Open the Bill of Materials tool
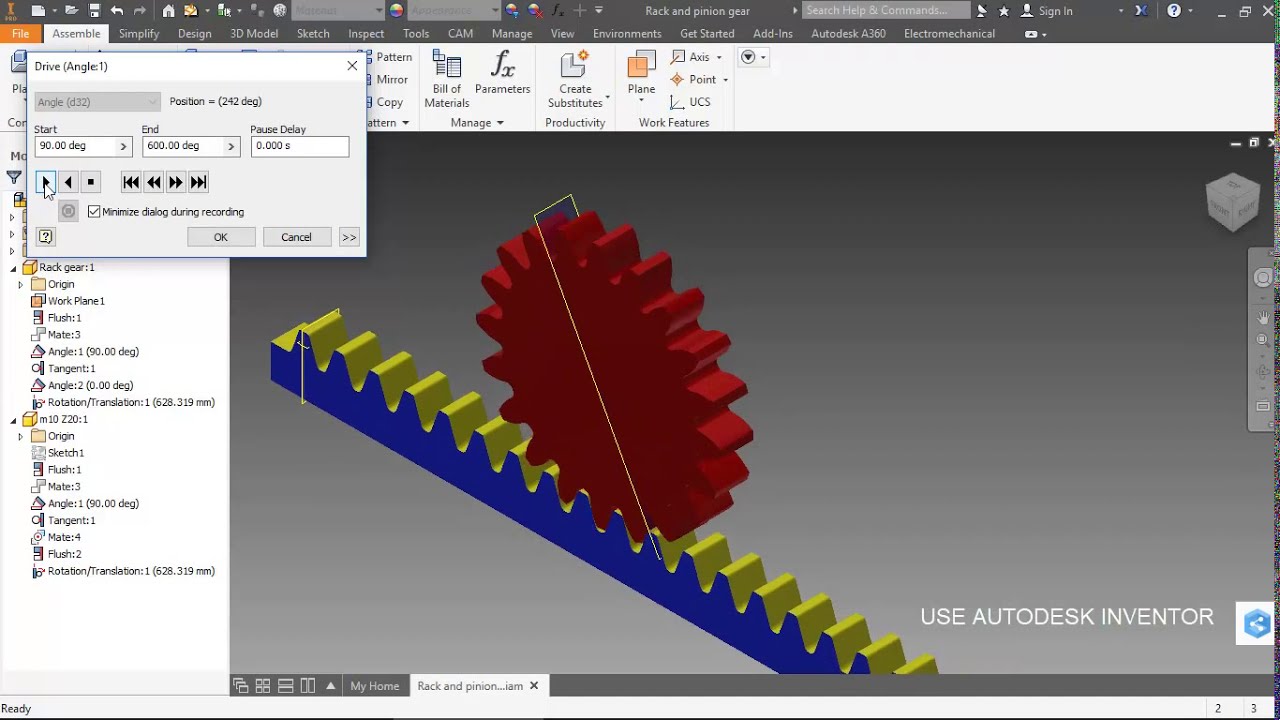1280x720 pixels. coord(447,79)
